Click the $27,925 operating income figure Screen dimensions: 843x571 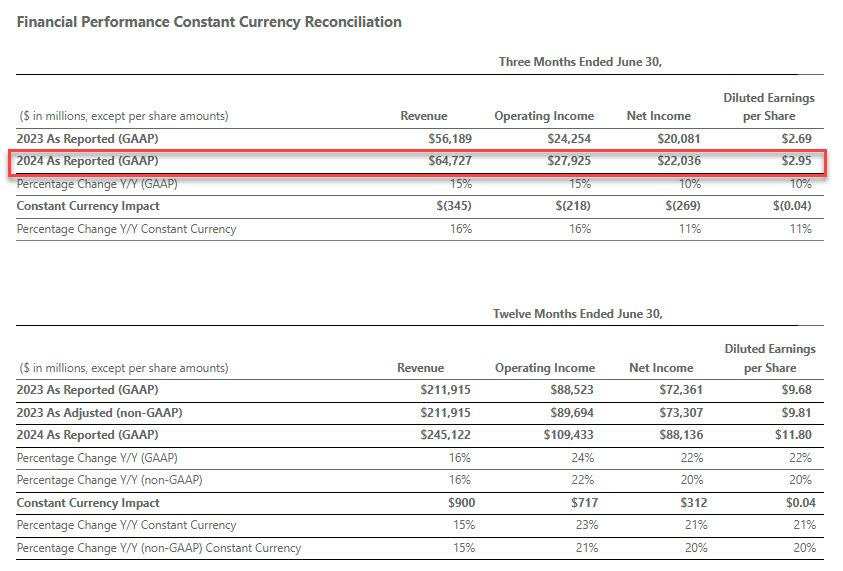coord(569,161)
